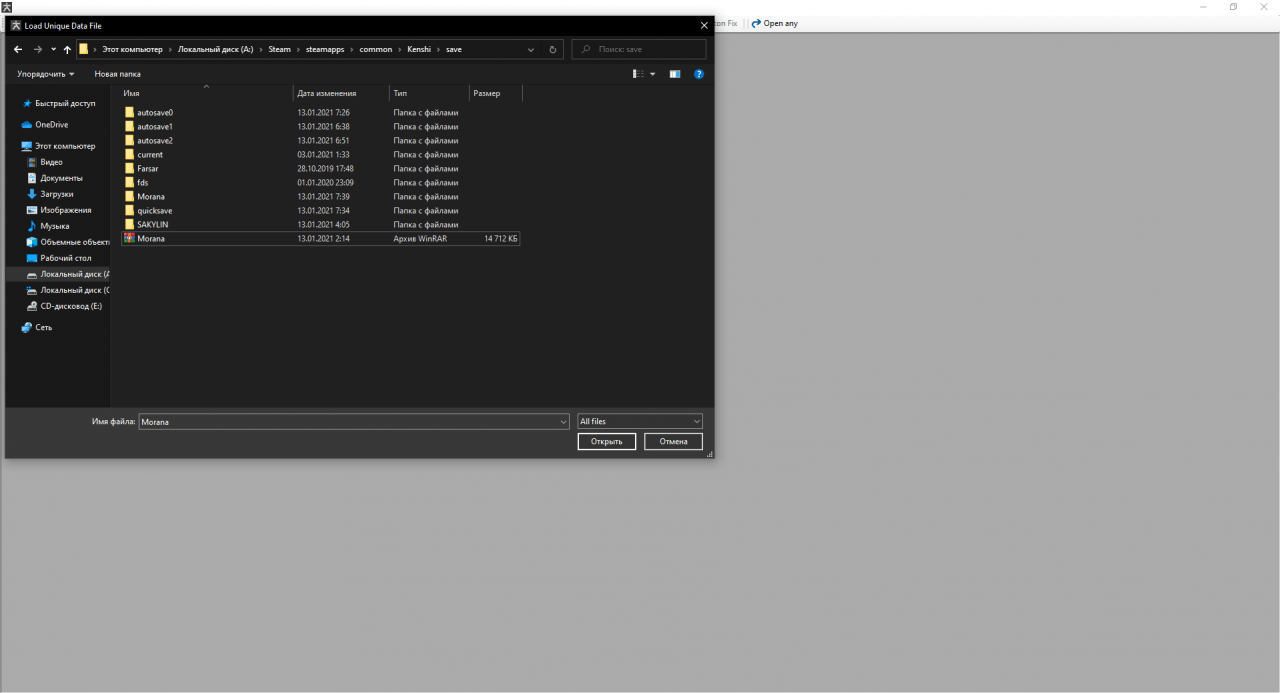Click the Change view icon near Help

[674, 73]
